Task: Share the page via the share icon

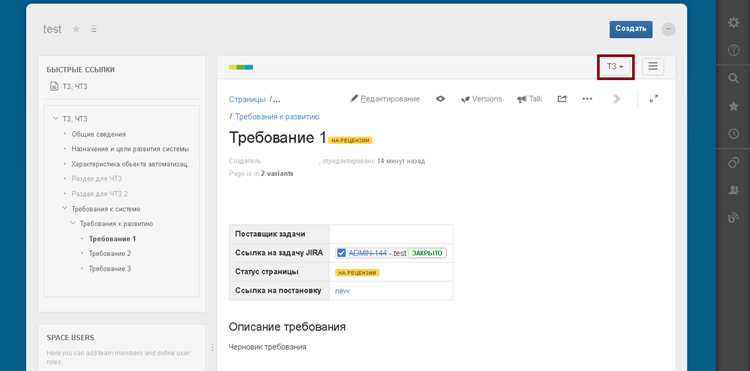Action: coord(562,99)
